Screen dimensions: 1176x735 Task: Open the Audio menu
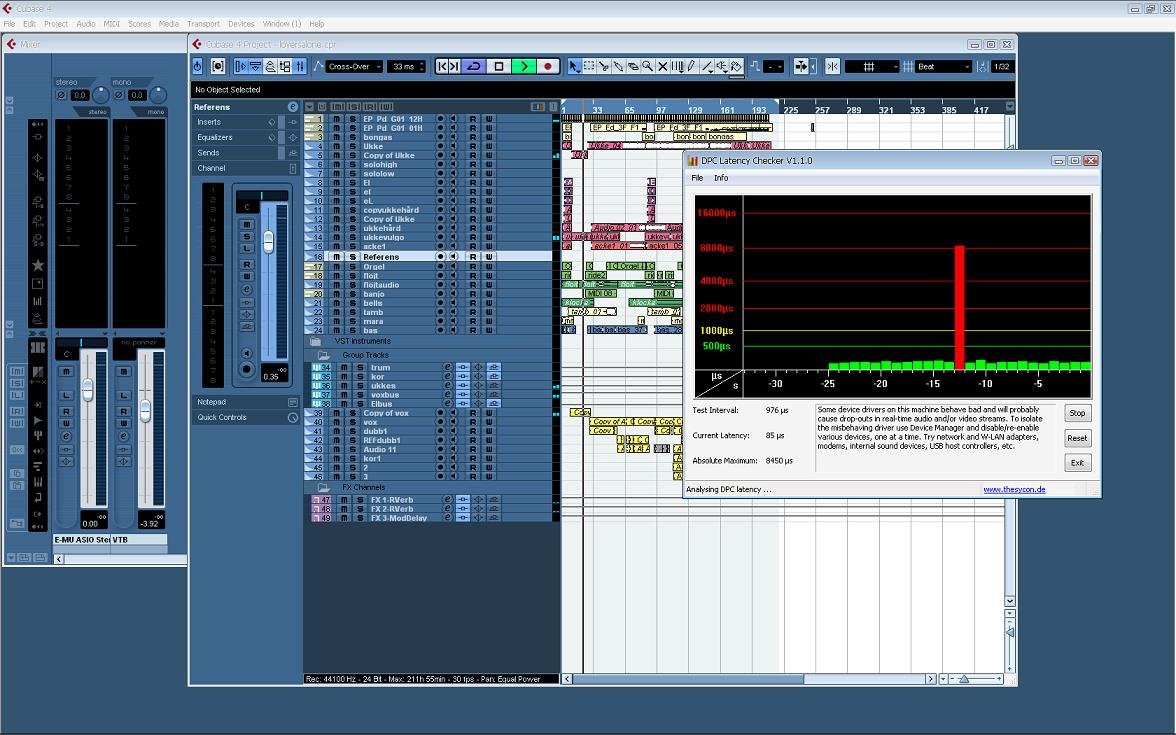click(x=86, y=24)
